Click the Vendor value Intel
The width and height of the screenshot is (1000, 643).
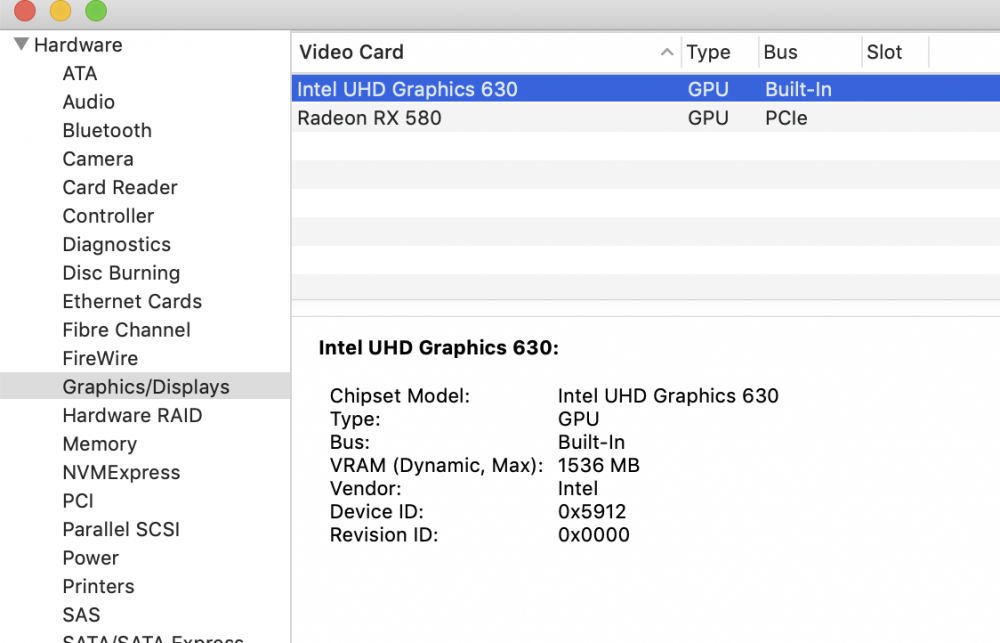click(578, 489)
